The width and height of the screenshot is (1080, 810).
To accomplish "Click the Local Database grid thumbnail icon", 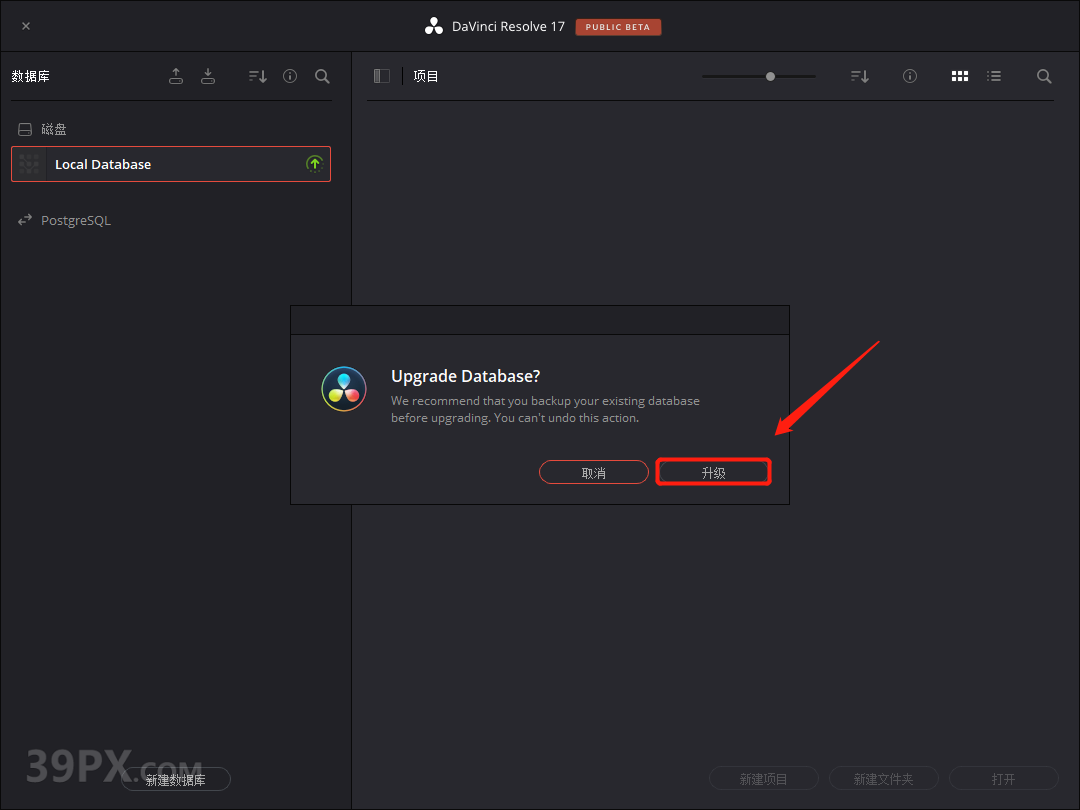I will [29, 164].
